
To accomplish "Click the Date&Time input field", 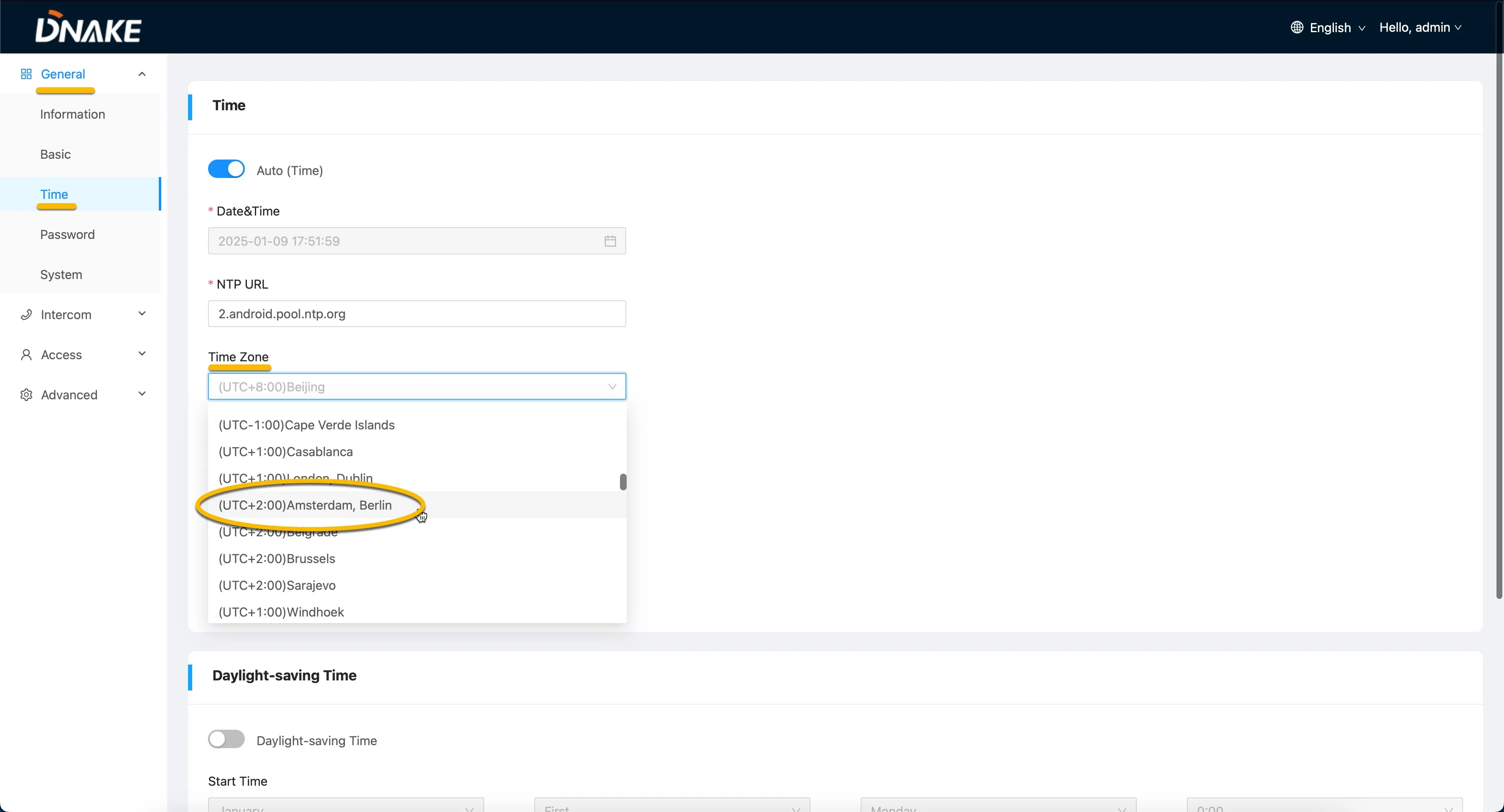I will [x=417, y=241].
